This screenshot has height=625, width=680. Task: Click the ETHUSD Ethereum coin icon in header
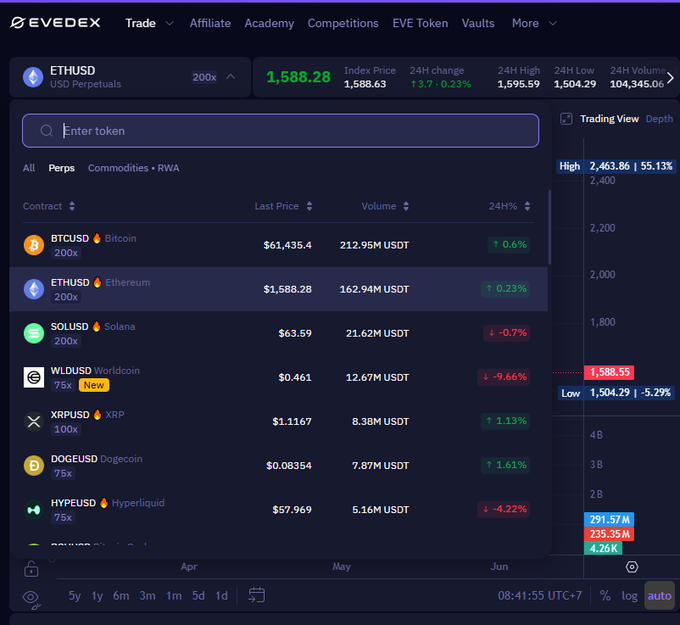(33, 77)
